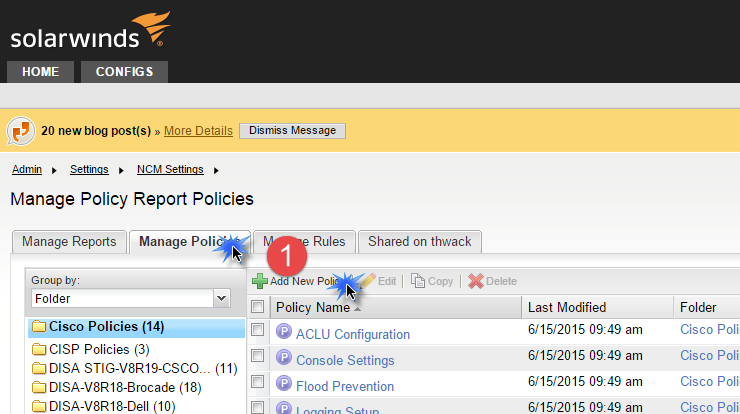This screenshot has width=740, height=414.
Task: Click Cisco Poli folder link in Flood Prevention row
Action: pyautogui.click(x=710, y=381)
